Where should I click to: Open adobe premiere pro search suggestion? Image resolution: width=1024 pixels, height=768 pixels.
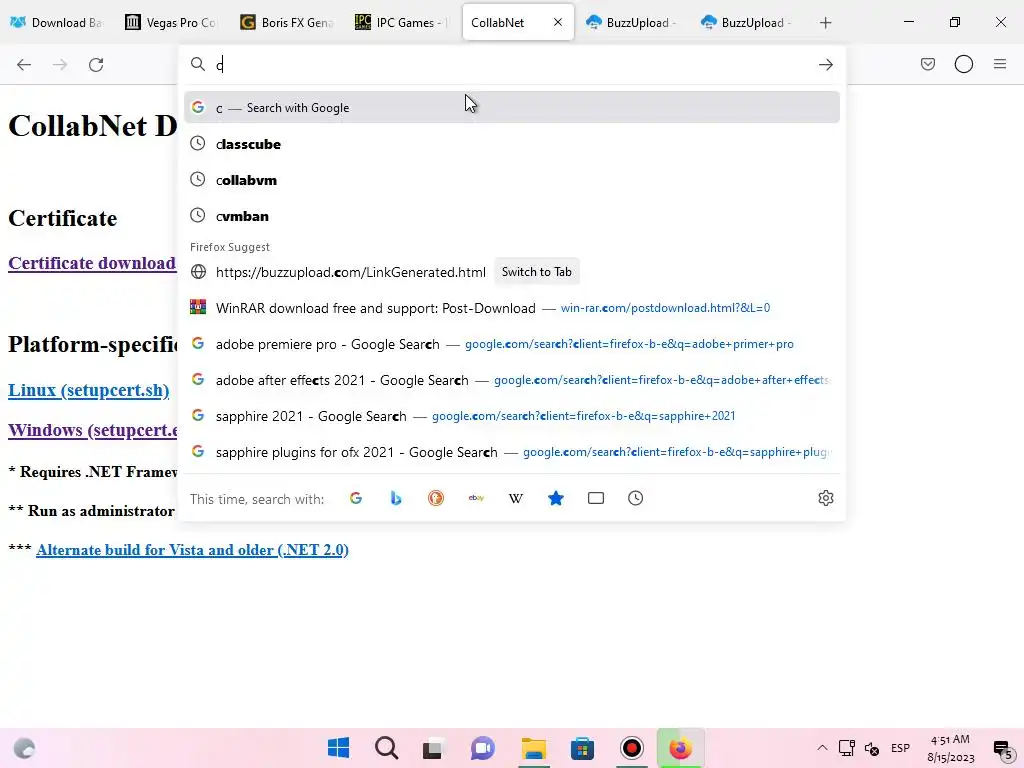tap(512, 344)
